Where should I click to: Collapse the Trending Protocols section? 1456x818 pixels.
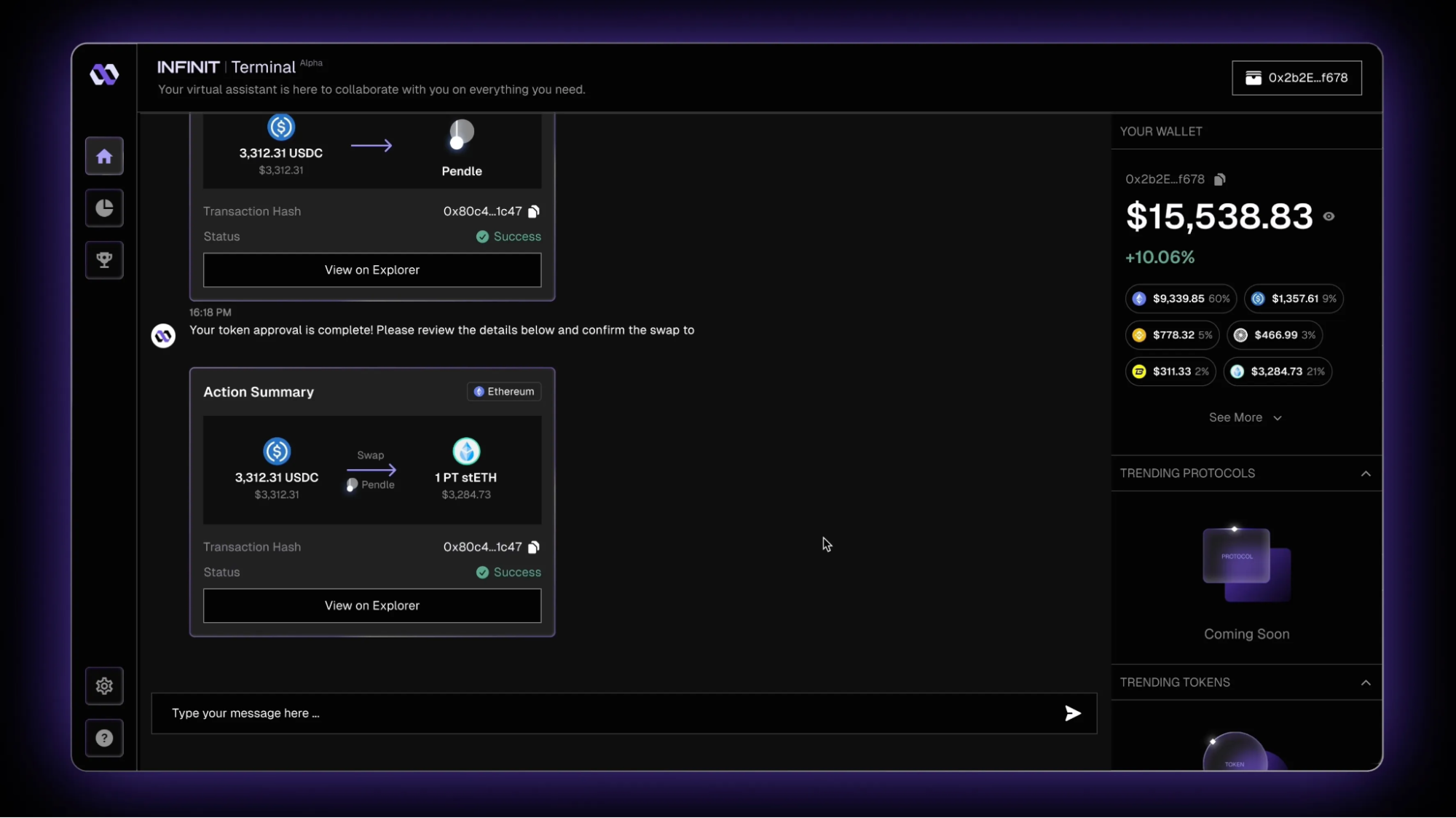click(x=1366, y=473)
